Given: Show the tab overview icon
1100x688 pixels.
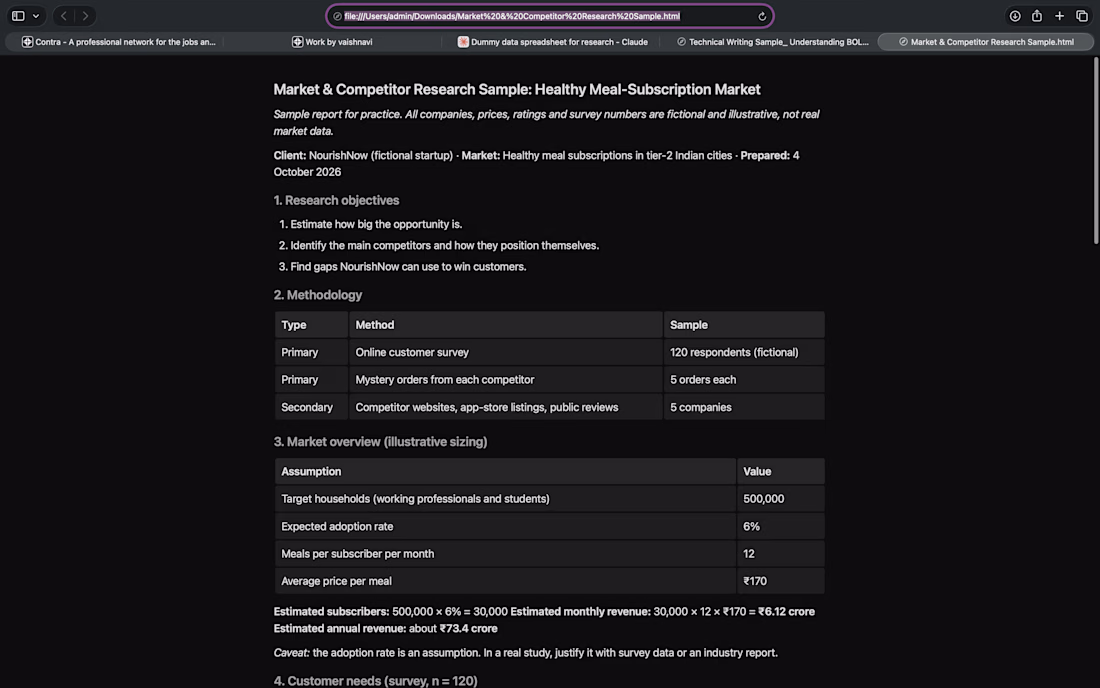Looking at the screenshot, I should point(1082,16).
